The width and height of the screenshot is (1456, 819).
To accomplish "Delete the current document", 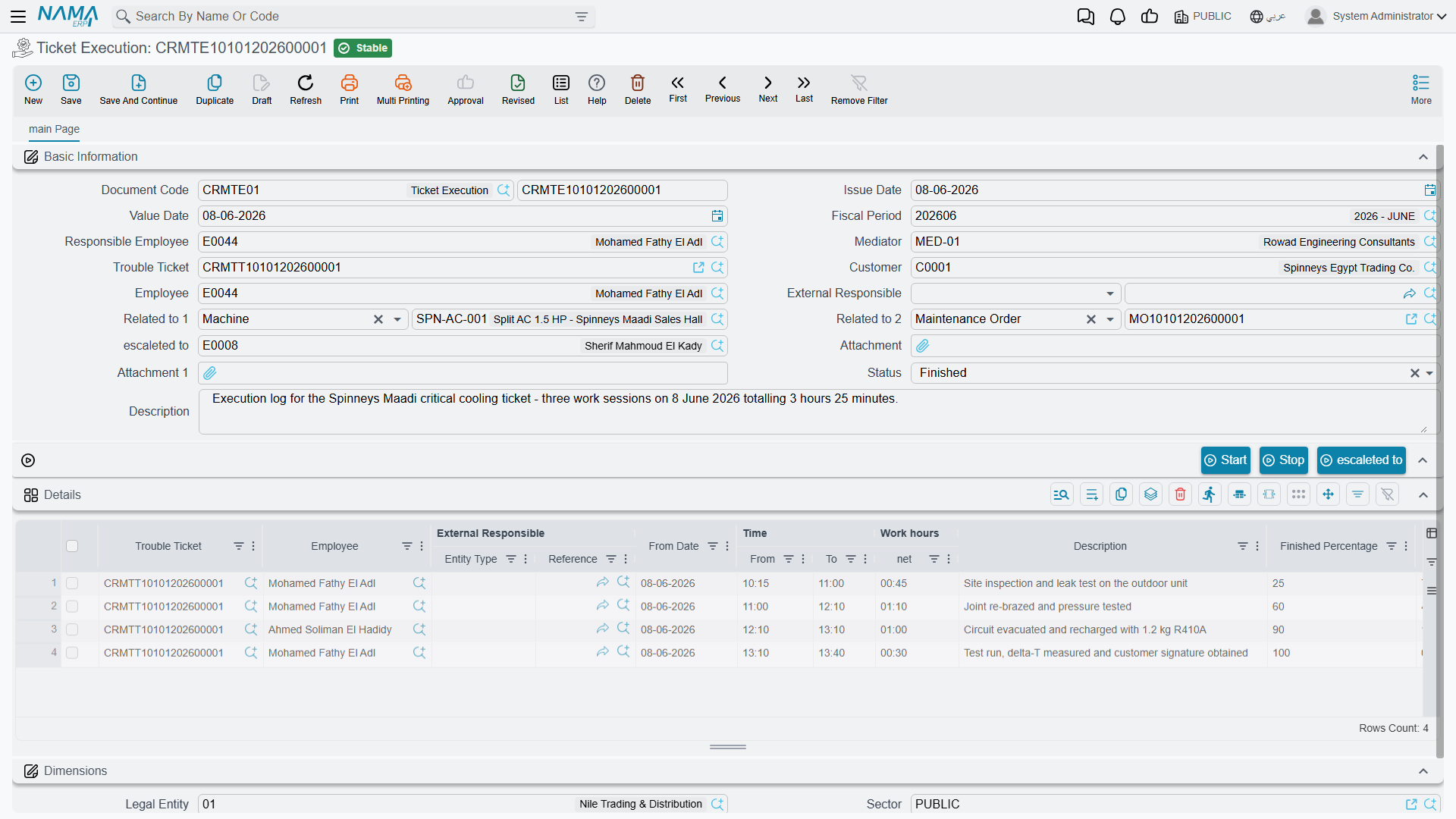I will click(638, 89).
